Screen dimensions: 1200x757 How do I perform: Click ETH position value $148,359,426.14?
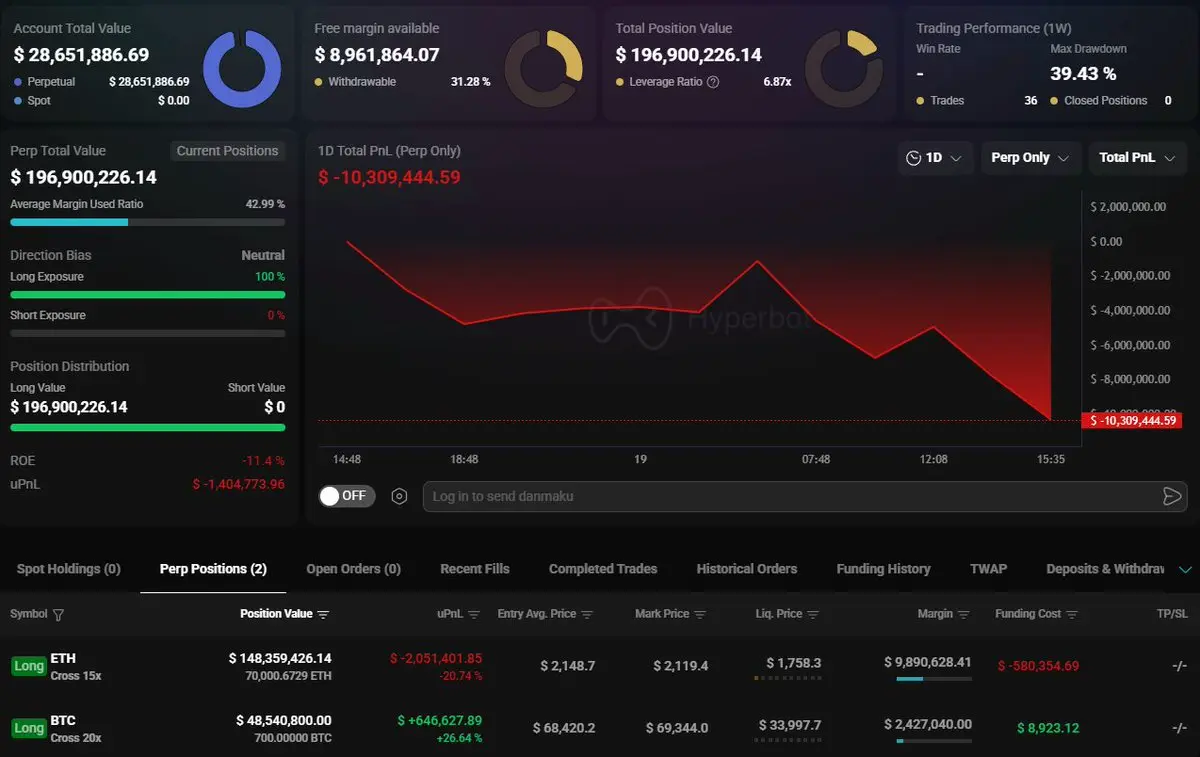280,658
